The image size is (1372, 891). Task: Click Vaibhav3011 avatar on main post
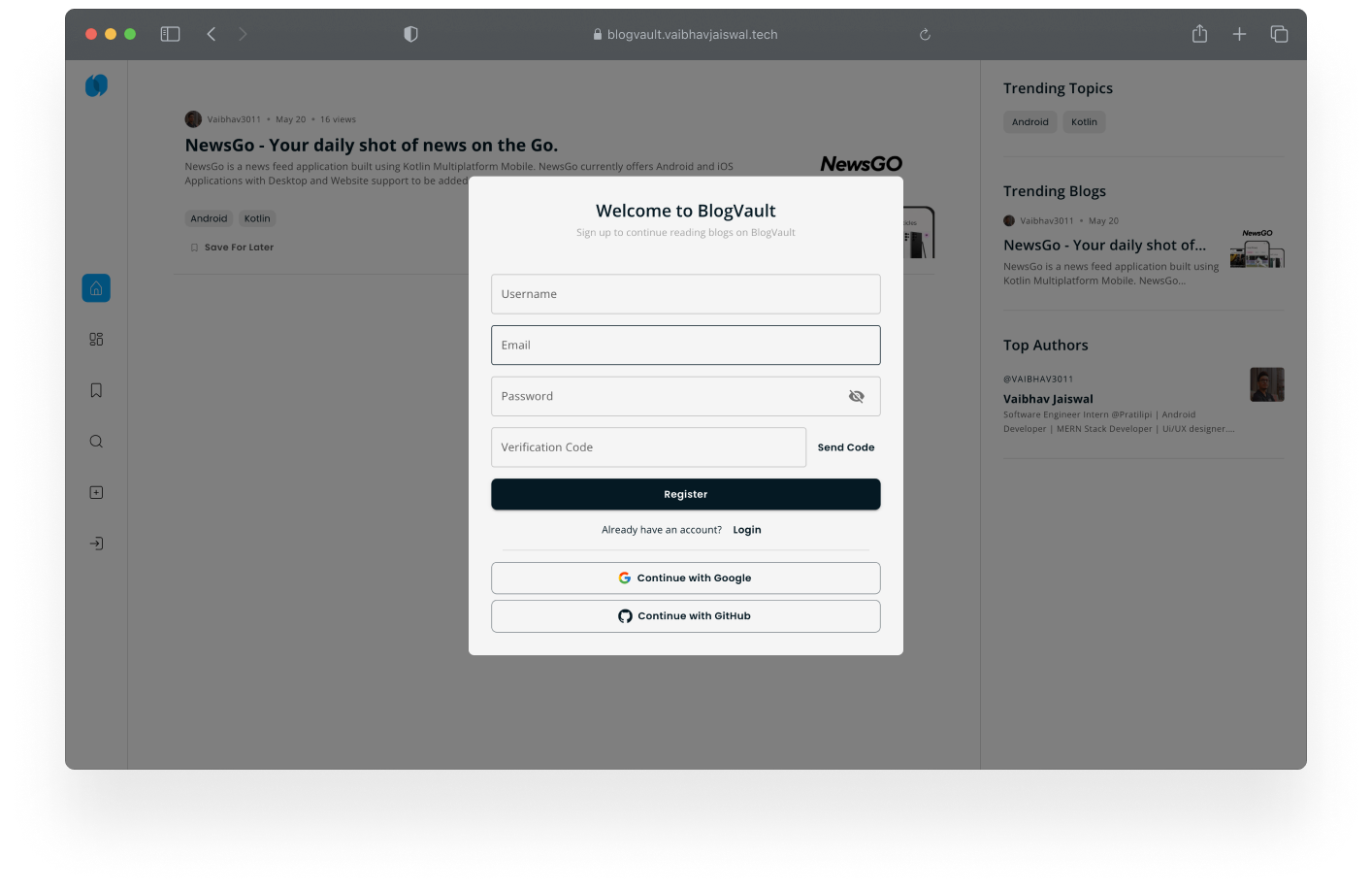(x=193, y=119)
